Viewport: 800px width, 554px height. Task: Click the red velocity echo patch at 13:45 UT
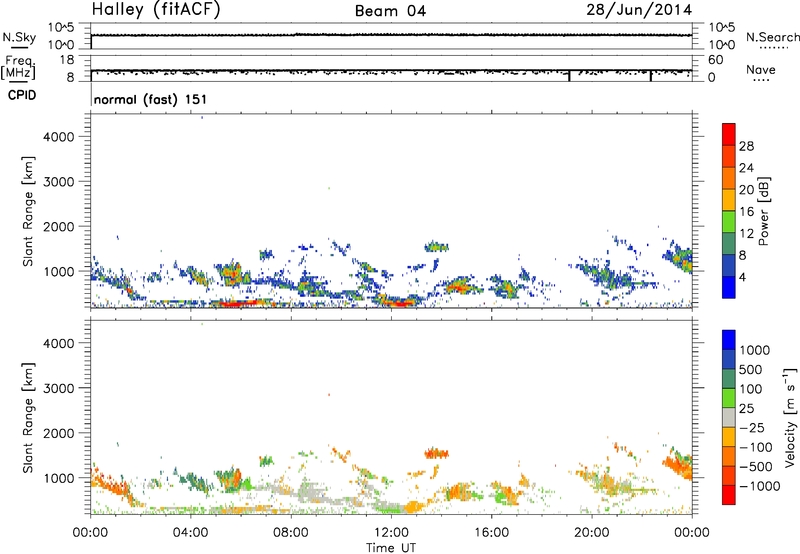[x=436, y=453]
